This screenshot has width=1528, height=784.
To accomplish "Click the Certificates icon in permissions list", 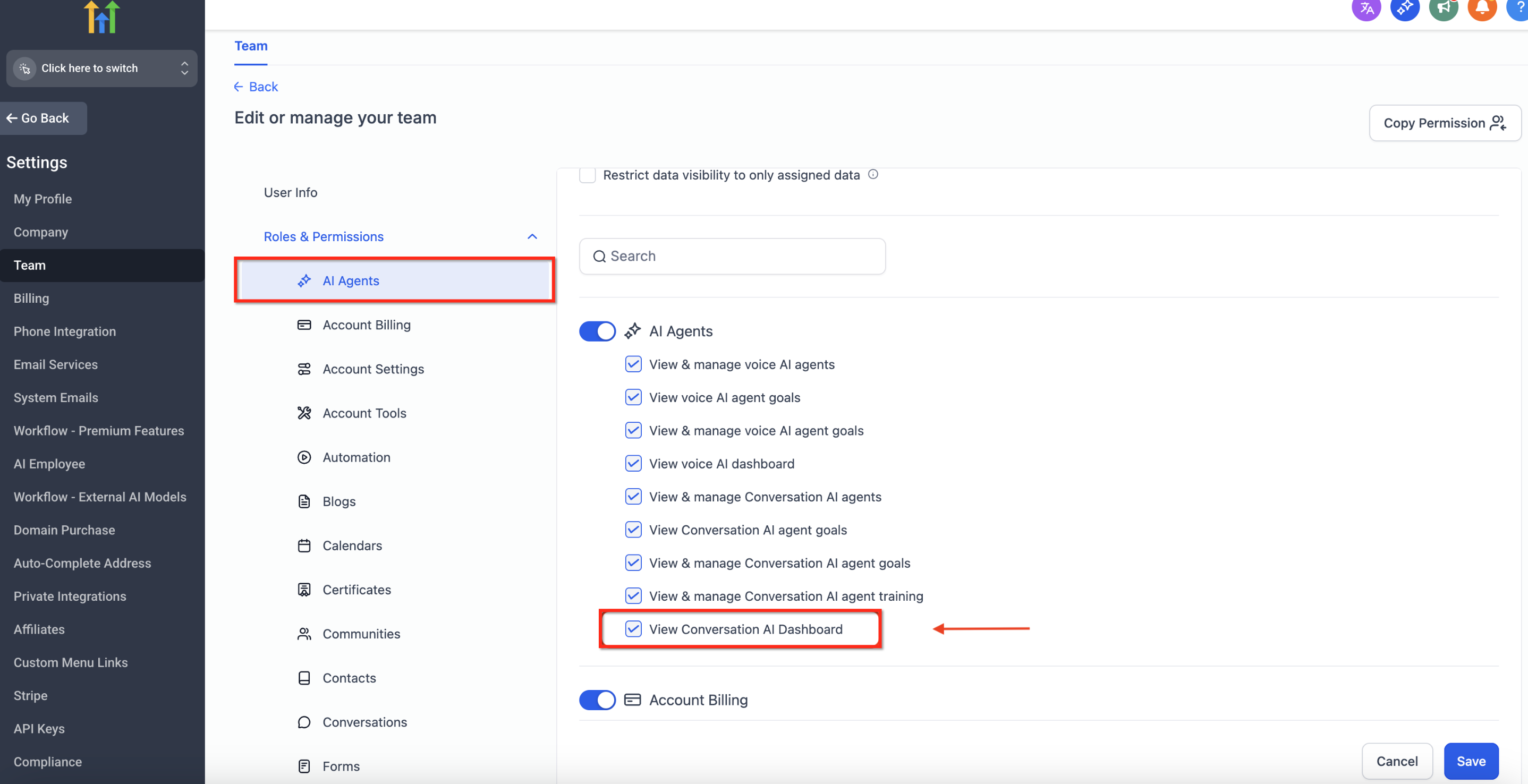I will coord(304,590).
